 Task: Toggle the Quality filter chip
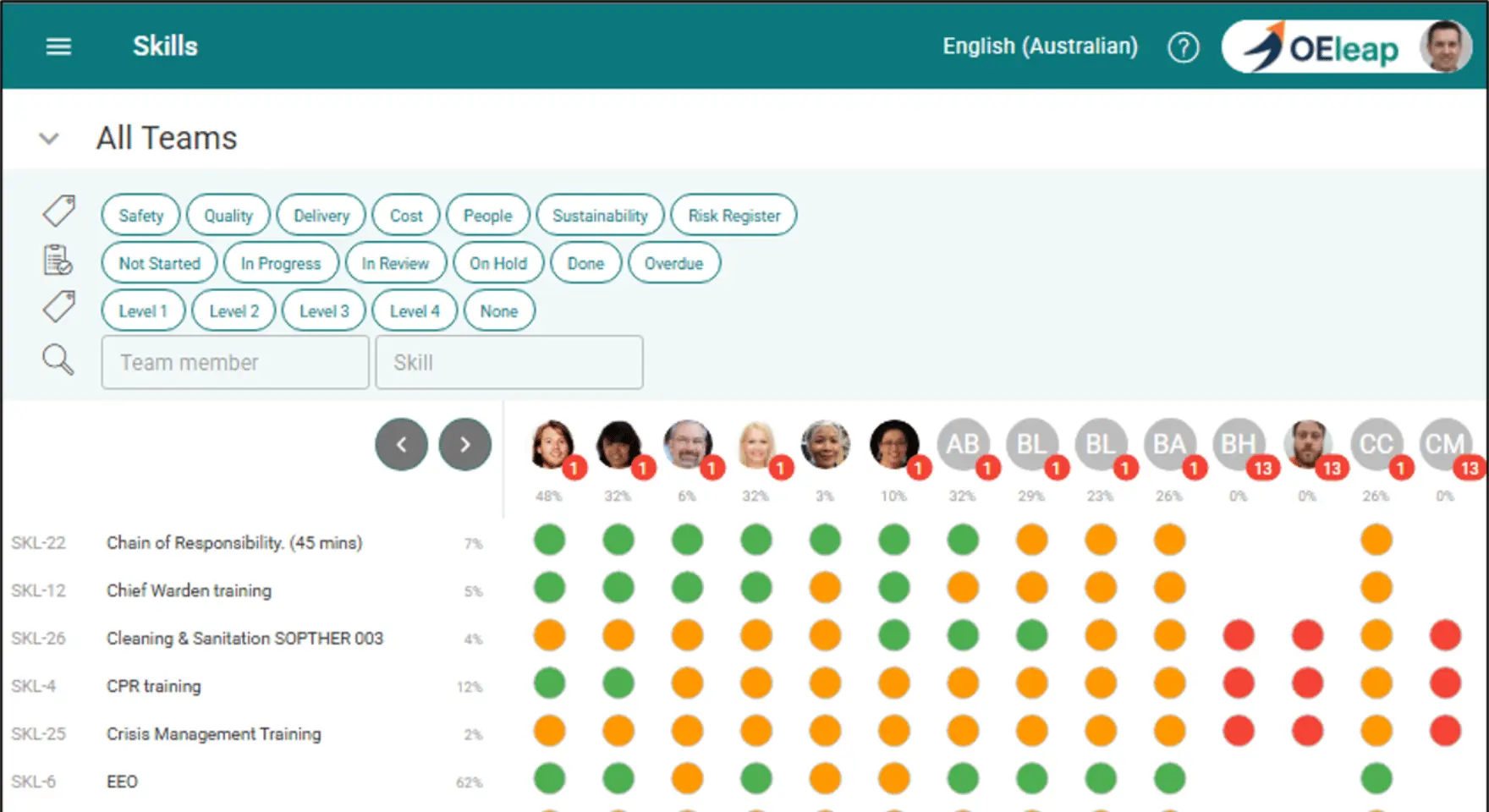[x=228, y=215]
